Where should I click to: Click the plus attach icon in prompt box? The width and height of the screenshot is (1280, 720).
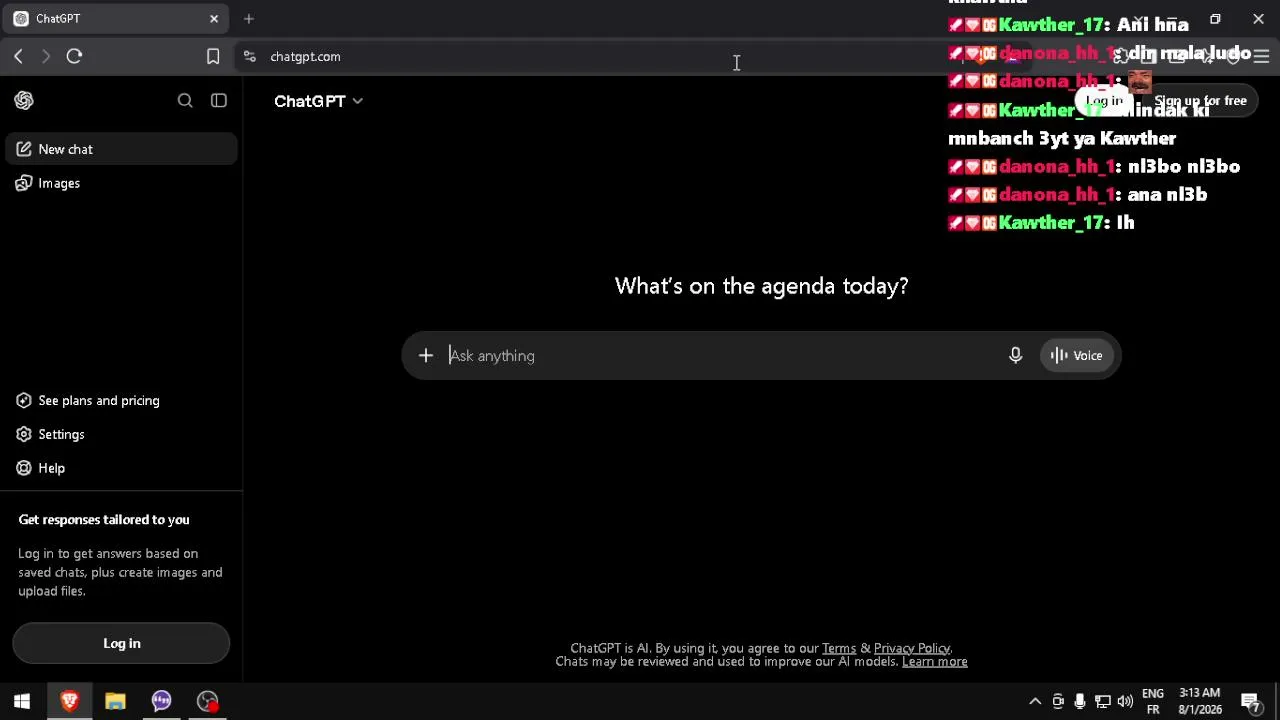(x=426, y=355)
